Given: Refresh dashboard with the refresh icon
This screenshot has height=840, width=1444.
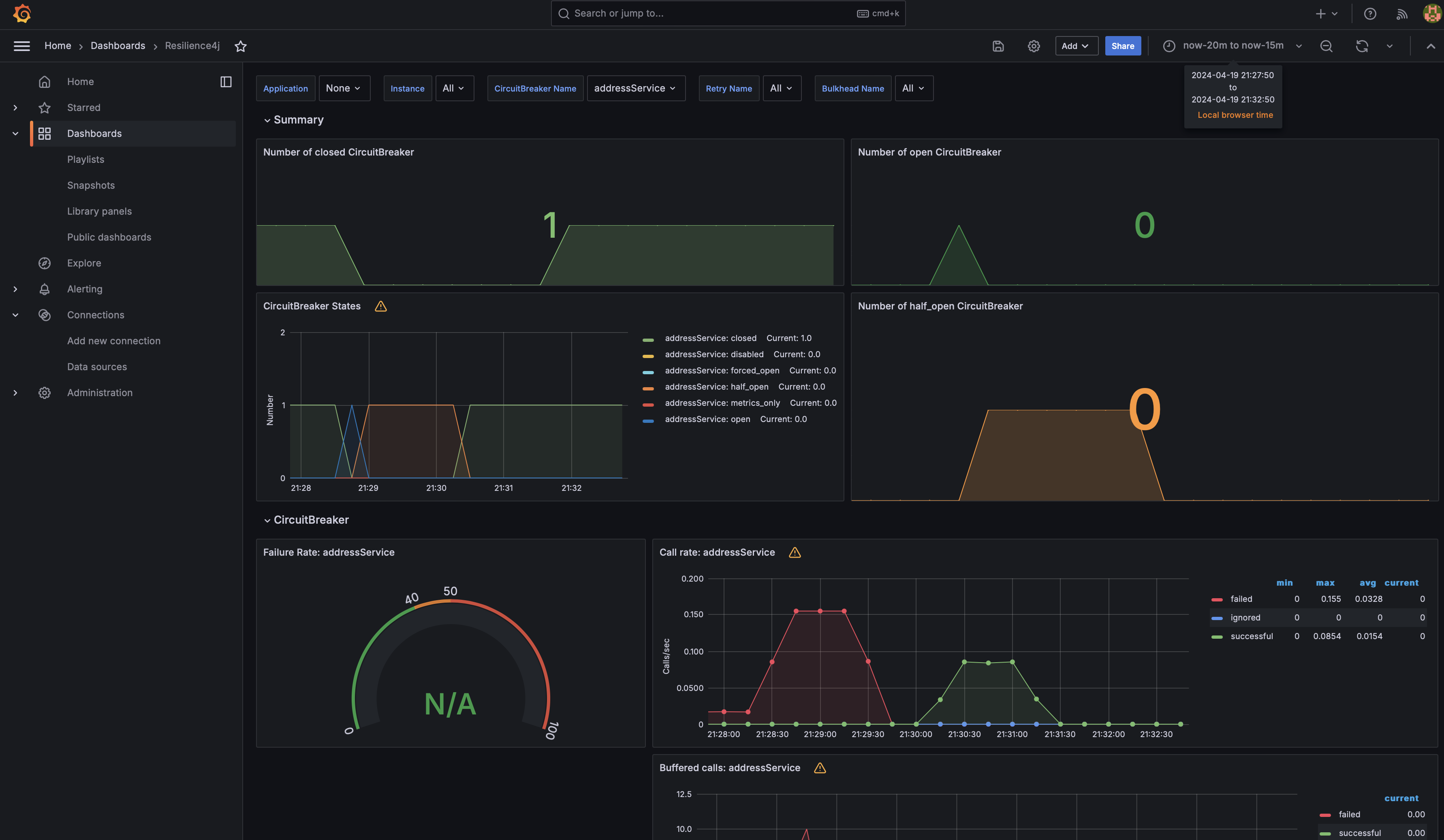Looking at the screenshot, I should [x=1361, y=46].
